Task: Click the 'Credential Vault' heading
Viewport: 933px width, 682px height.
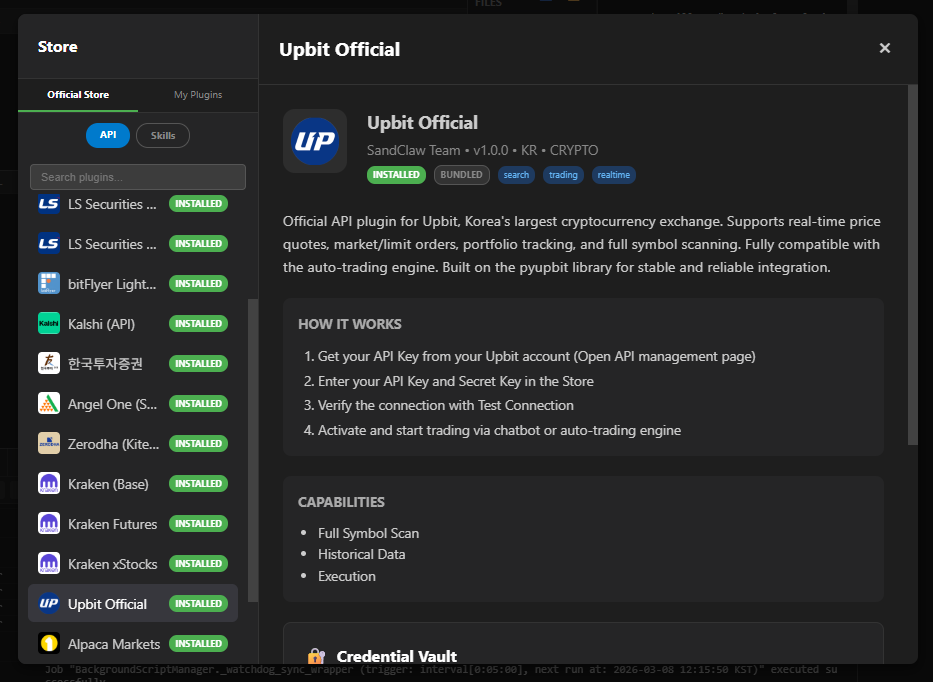Action: pyautogui.click(x=396, y=656)
